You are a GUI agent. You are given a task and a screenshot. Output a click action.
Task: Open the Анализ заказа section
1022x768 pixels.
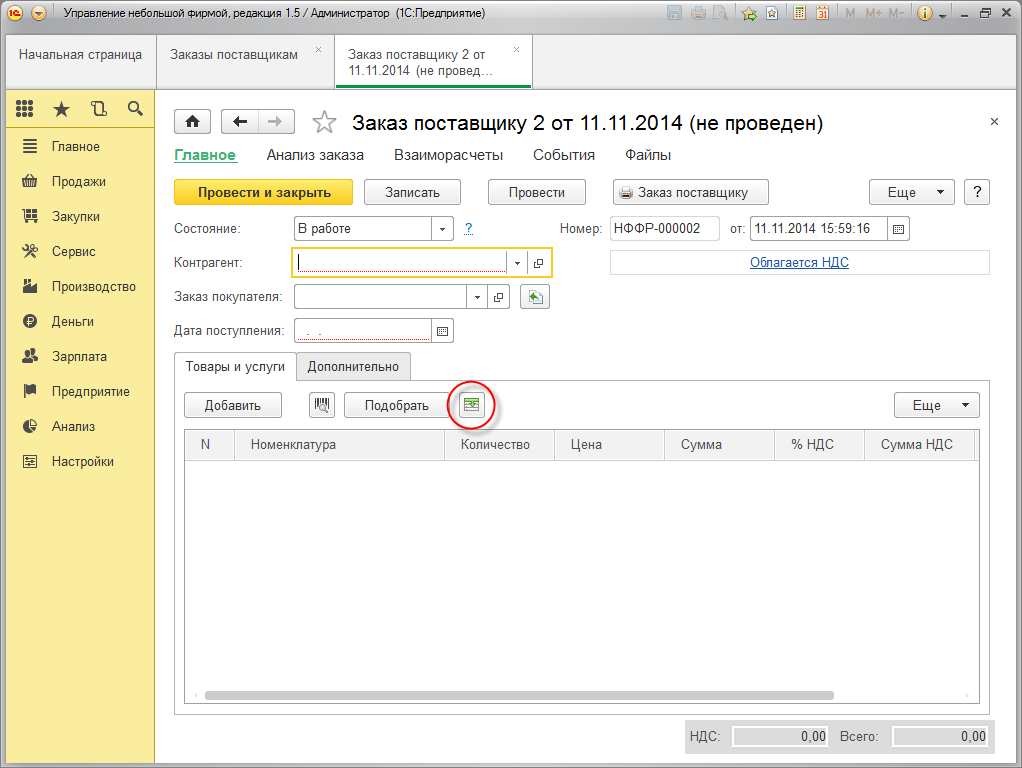315,155
